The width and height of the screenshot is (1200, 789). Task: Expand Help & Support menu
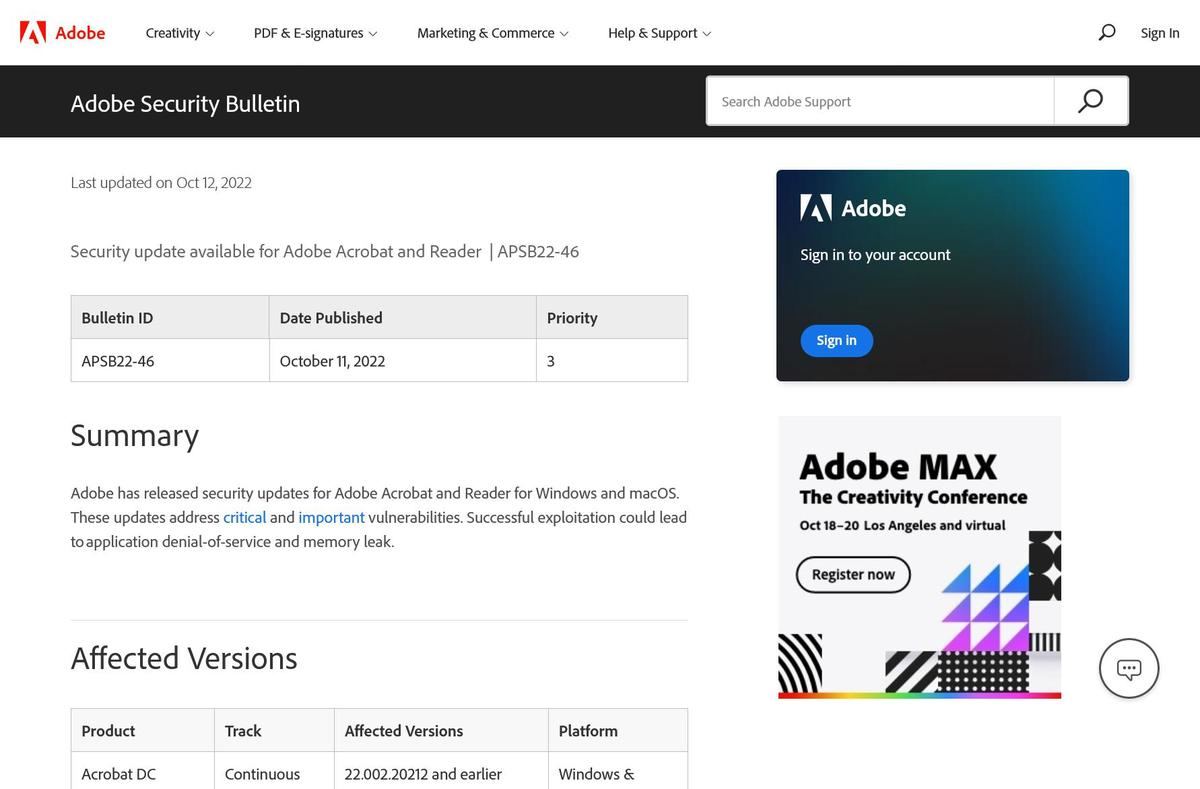point(660,33)
